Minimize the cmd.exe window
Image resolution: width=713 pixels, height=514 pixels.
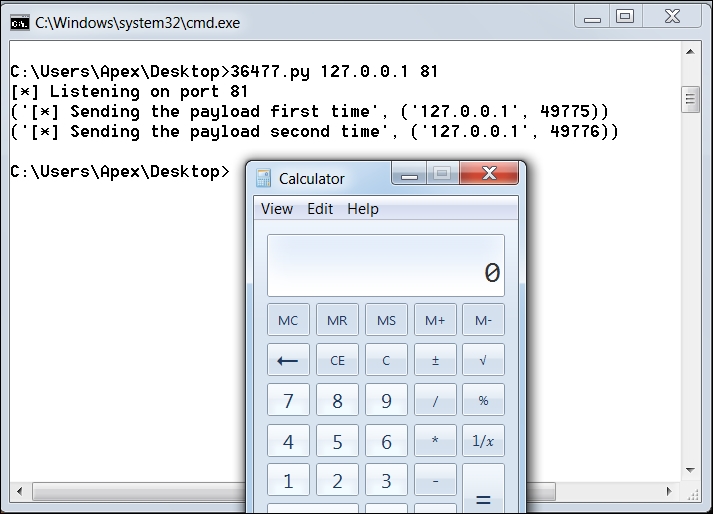pyautogui.click(x=592, y=17)
